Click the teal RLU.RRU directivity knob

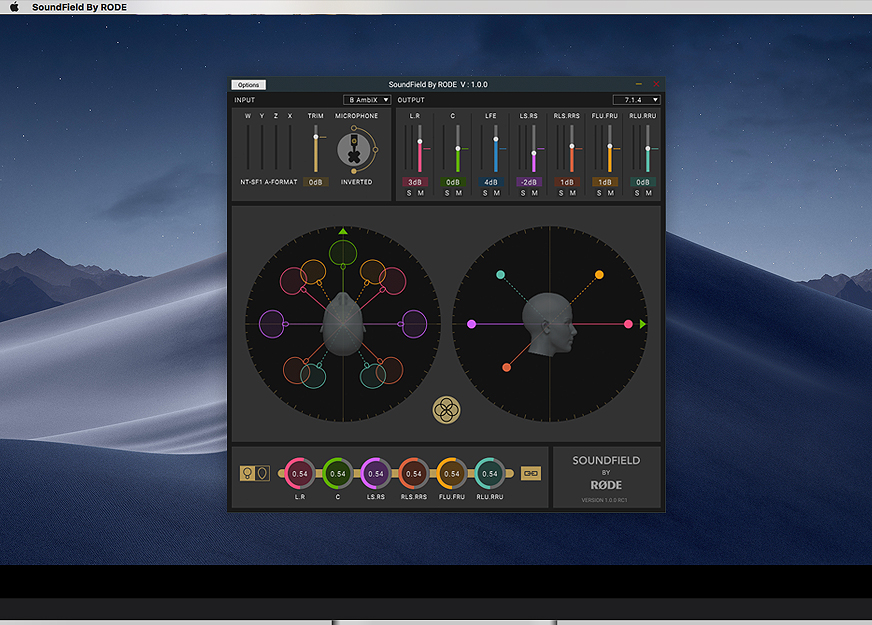tap(490, 474)
